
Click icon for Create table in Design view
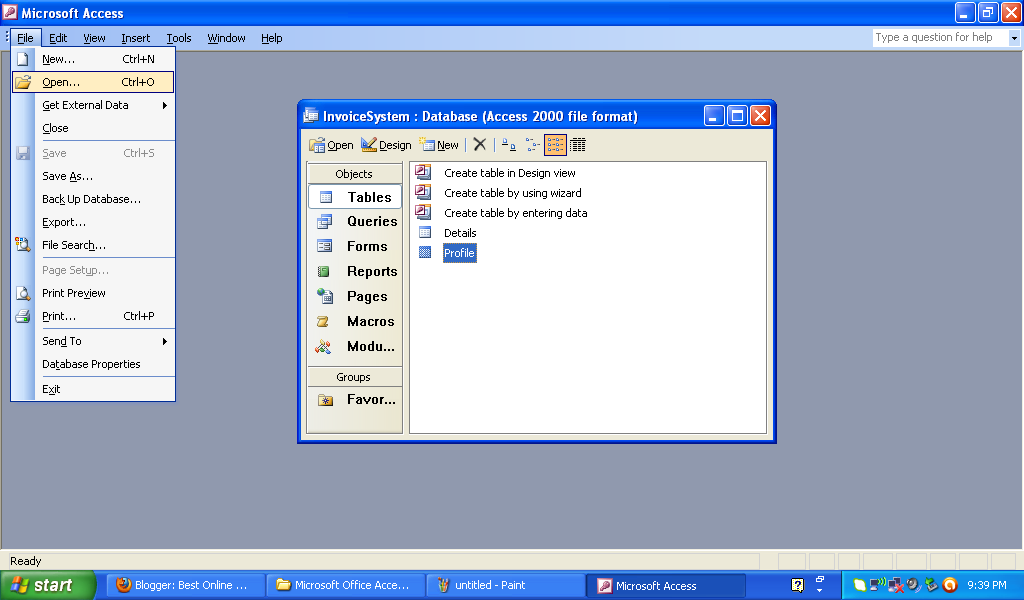click(423, 172)
